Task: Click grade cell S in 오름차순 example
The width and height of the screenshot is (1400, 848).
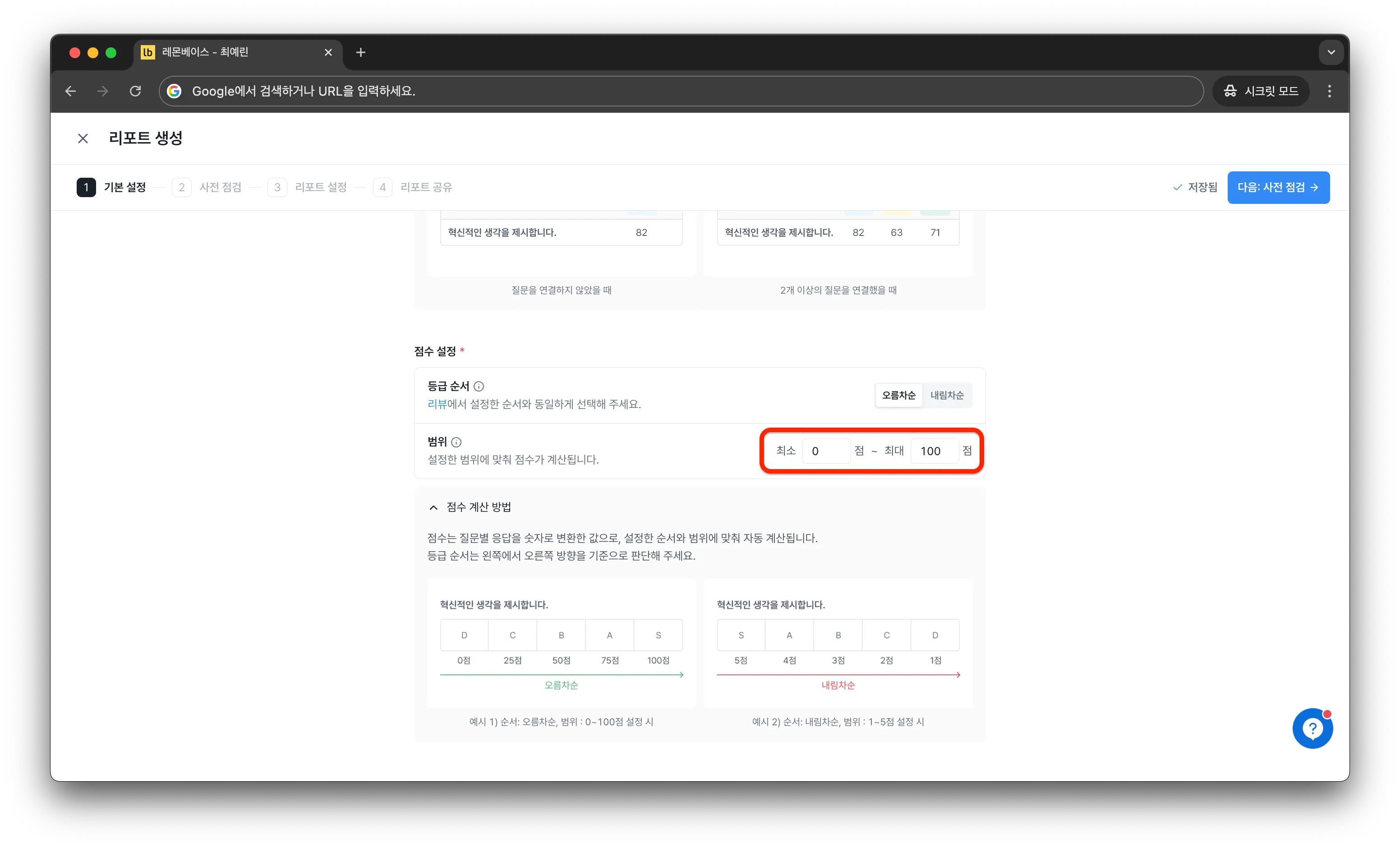Action: click(x=658, y=635)
